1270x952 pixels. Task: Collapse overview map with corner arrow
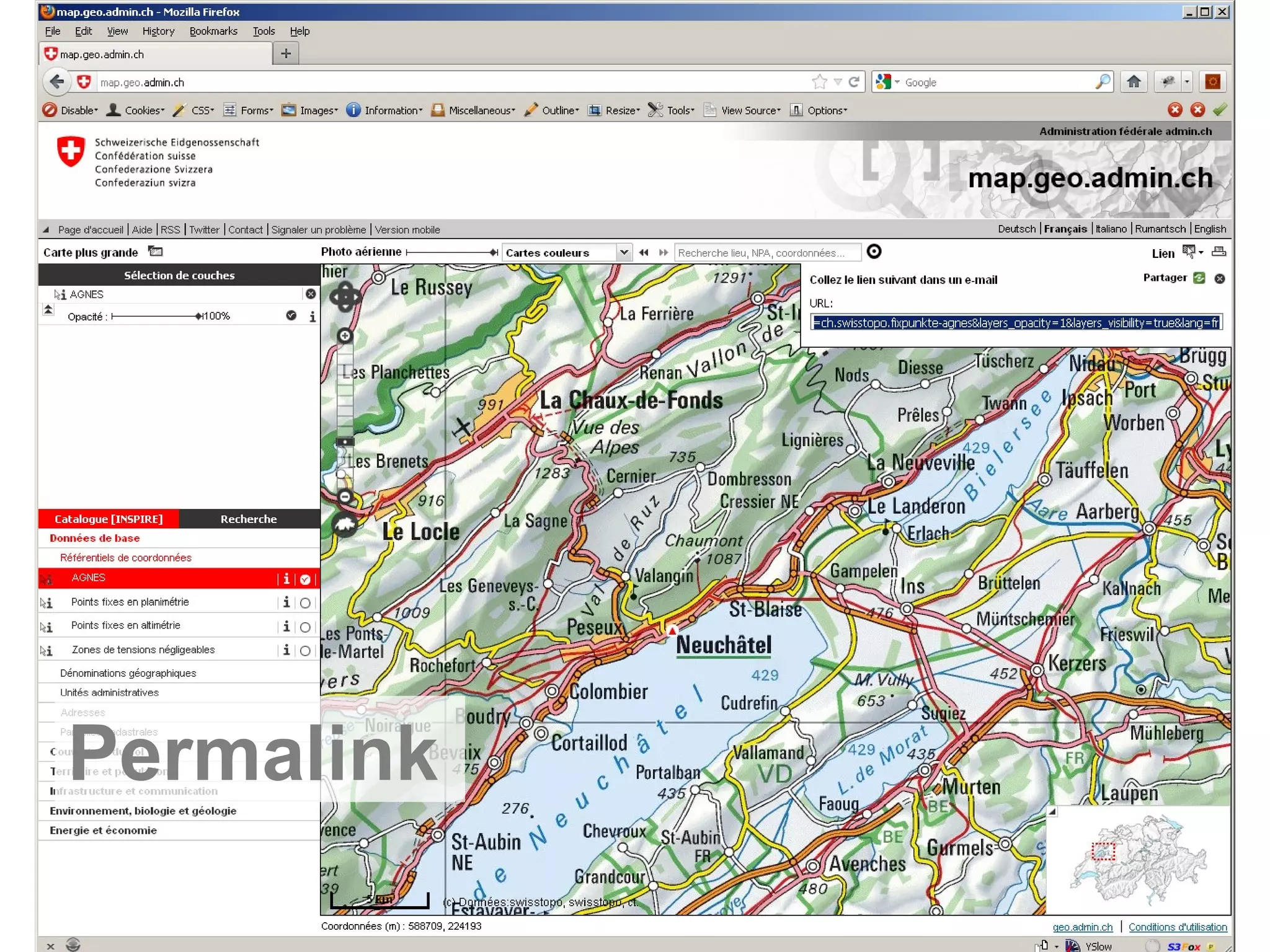[1052, 811]
